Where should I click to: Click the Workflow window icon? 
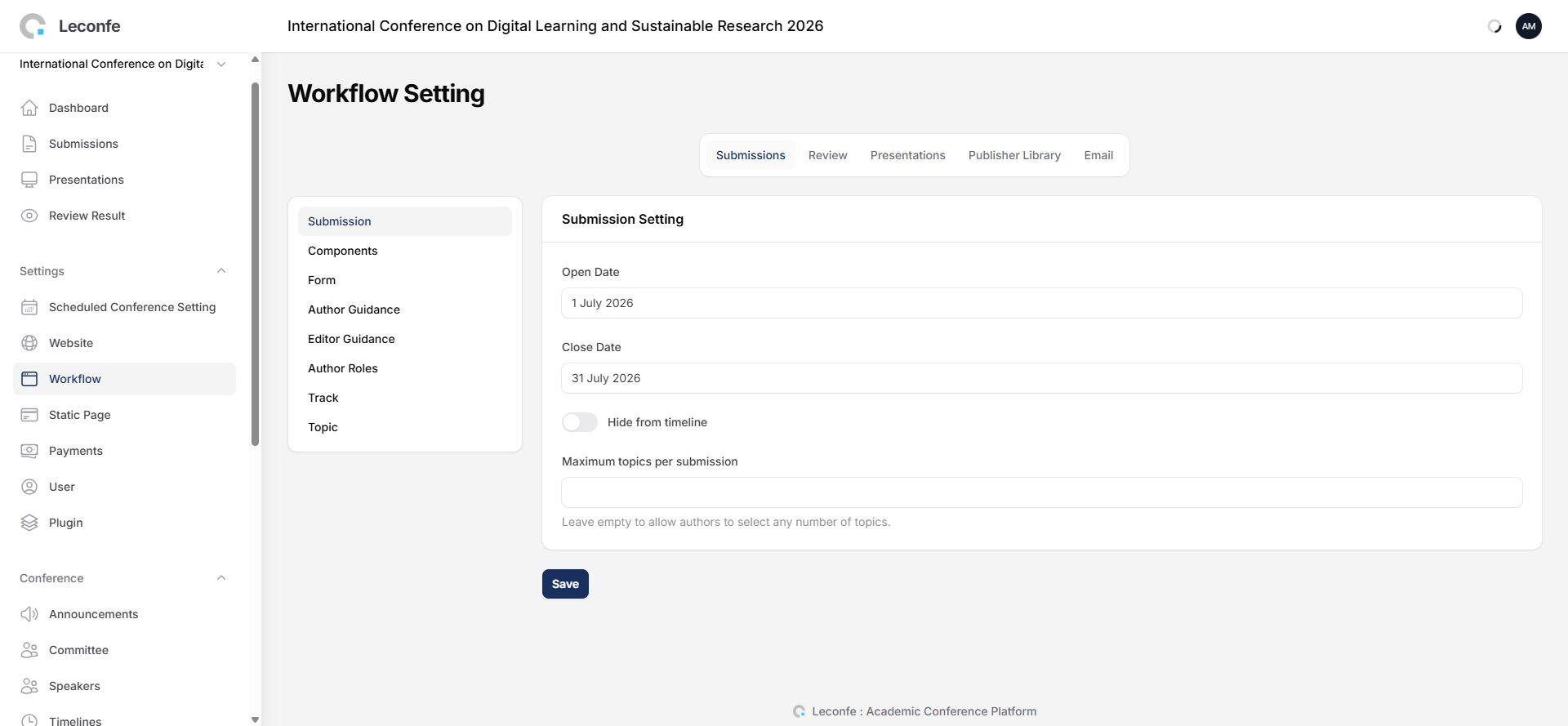coord(29,379)
